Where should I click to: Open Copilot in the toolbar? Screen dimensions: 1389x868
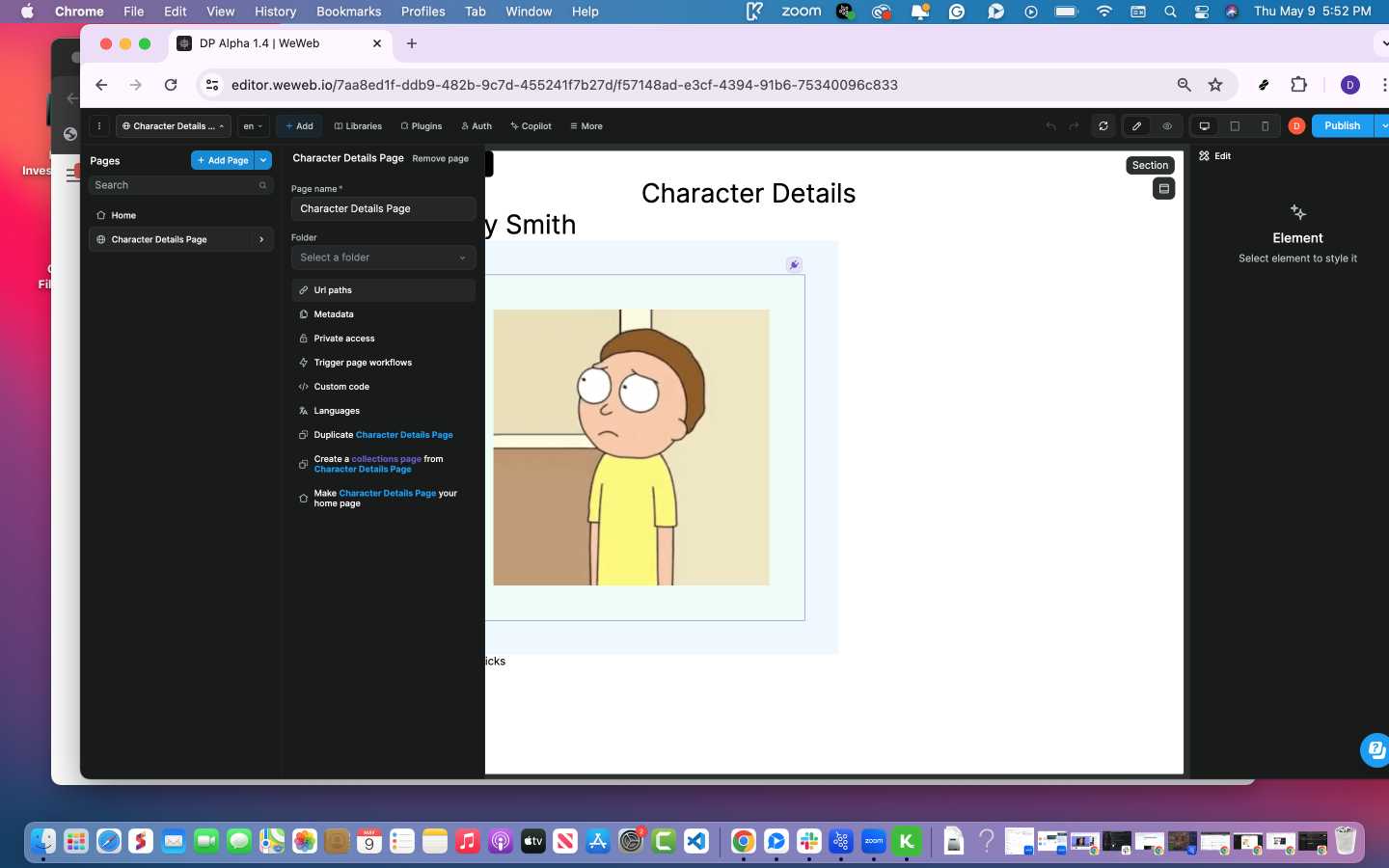531,126
